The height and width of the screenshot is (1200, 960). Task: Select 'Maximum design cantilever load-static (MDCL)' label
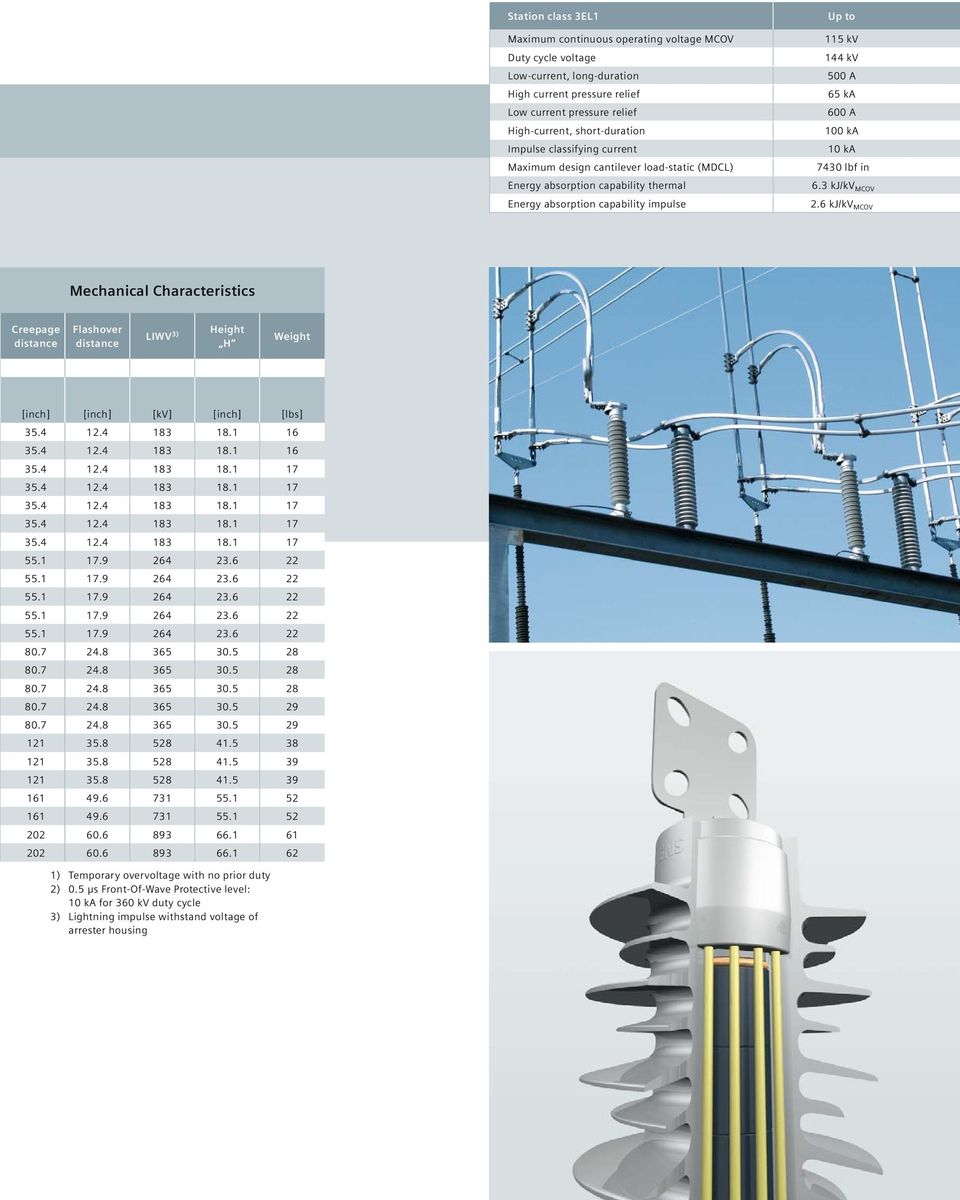620,167
